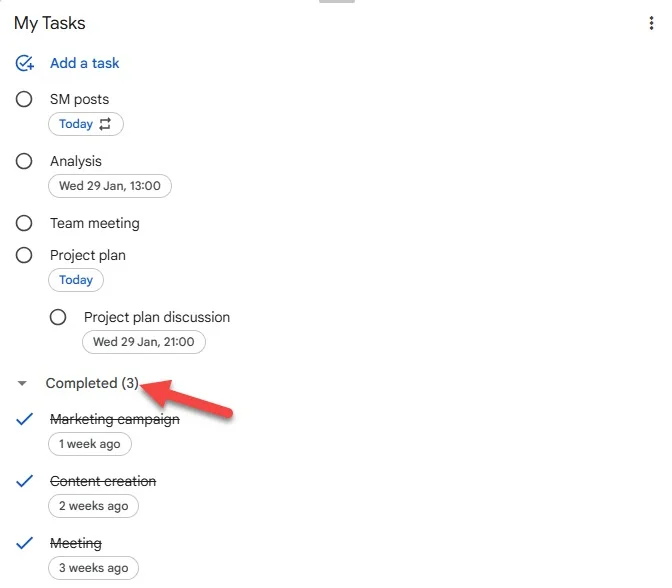Screen dimensions: 672x588
Task: Mark Analysis task as complete
Action: coord(24,162)
